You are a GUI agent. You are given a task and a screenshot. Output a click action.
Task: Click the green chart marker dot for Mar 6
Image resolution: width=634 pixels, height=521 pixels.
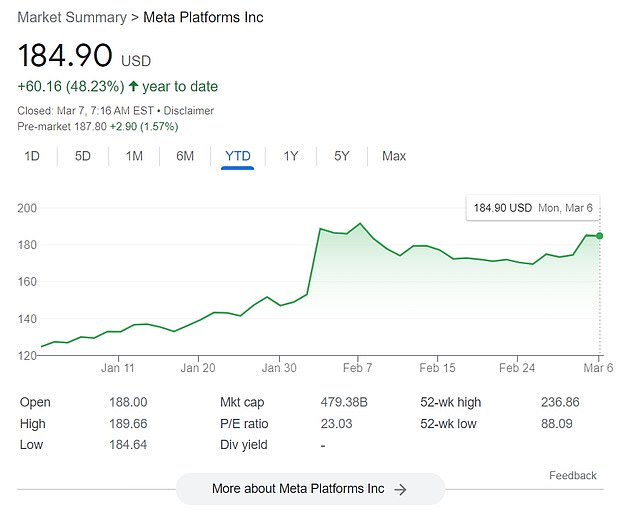pyautogui.click(x=599, y=236)
